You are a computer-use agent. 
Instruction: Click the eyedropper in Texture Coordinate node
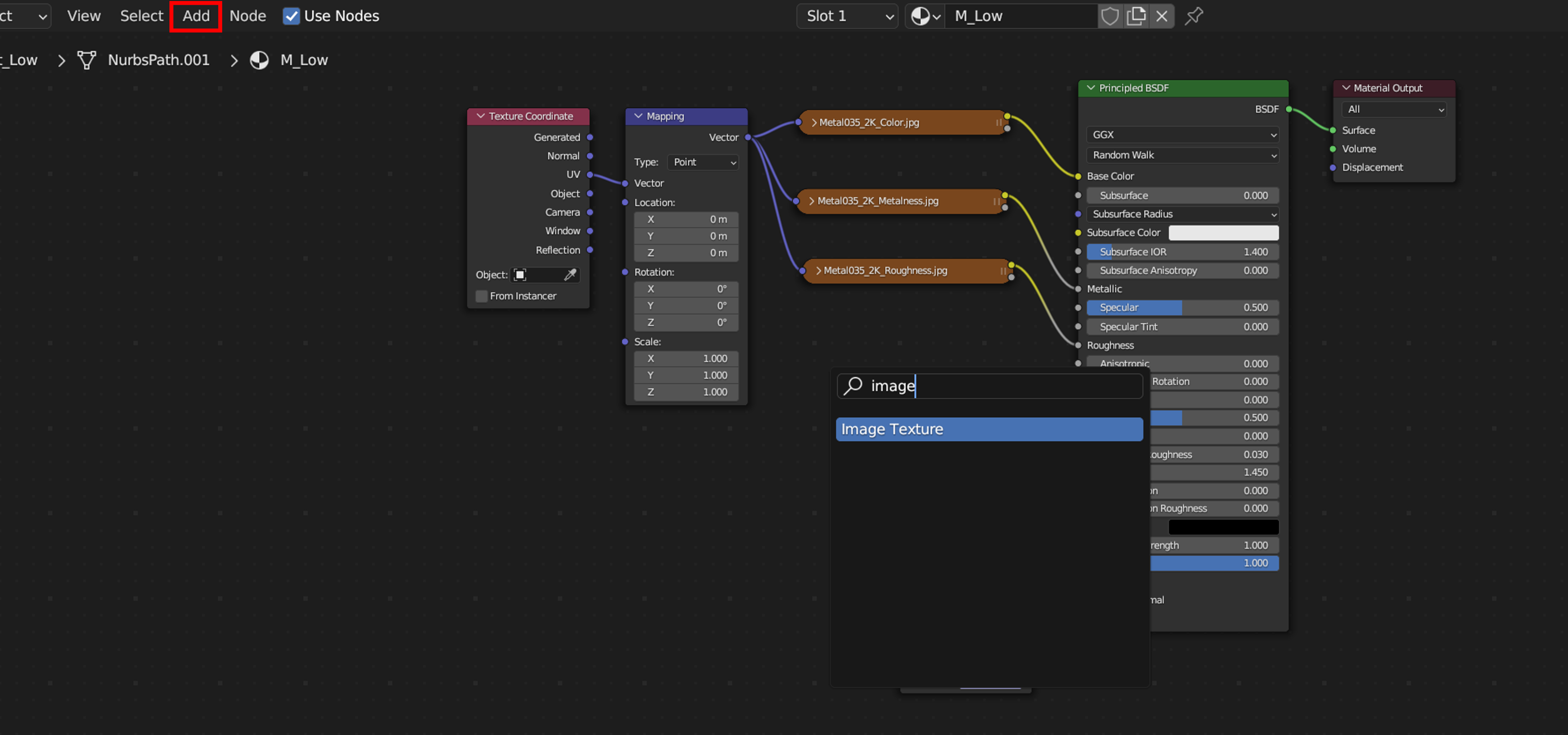pos(570,275)
